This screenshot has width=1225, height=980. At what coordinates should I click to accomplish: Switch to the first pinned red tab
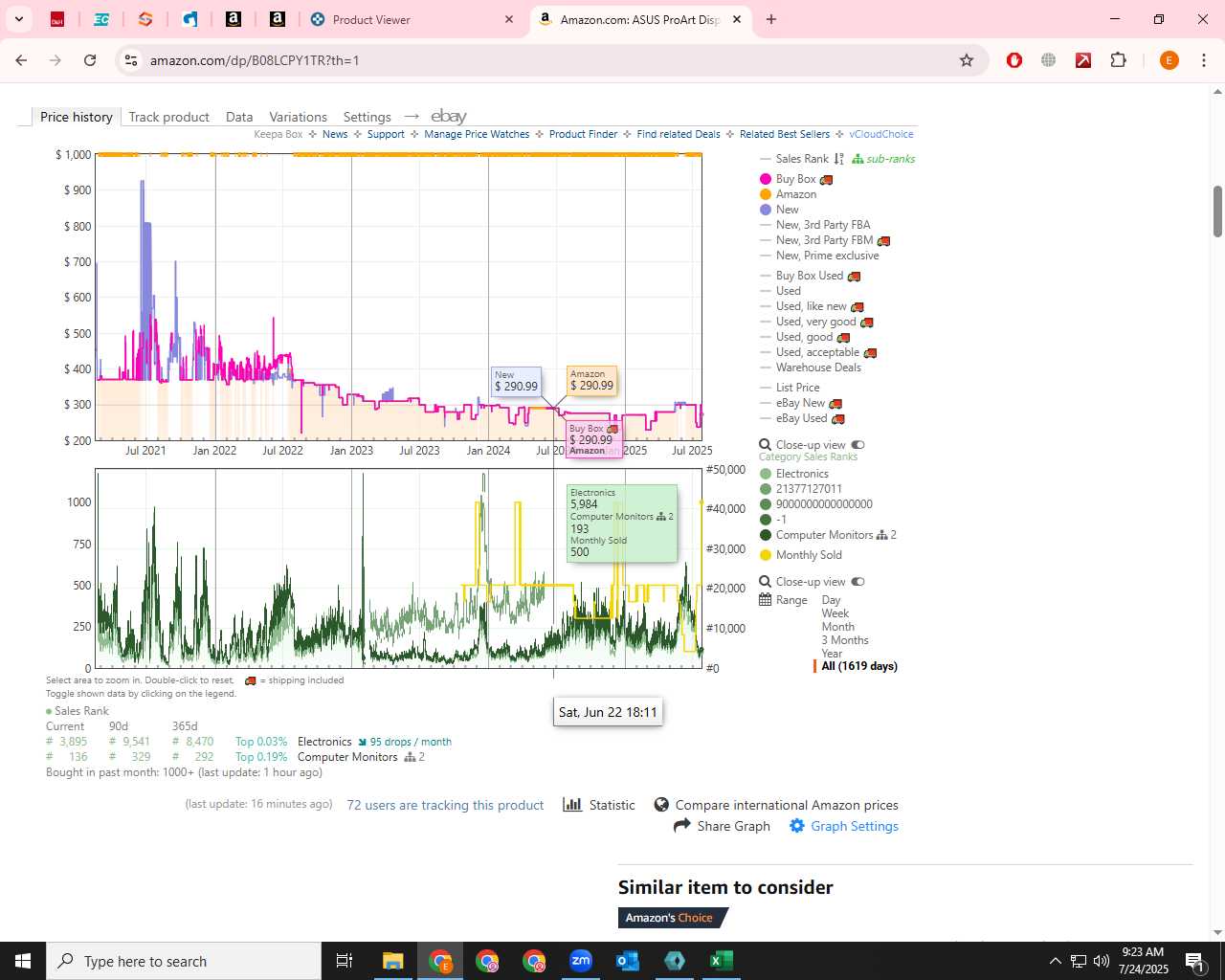pos(57,19)
